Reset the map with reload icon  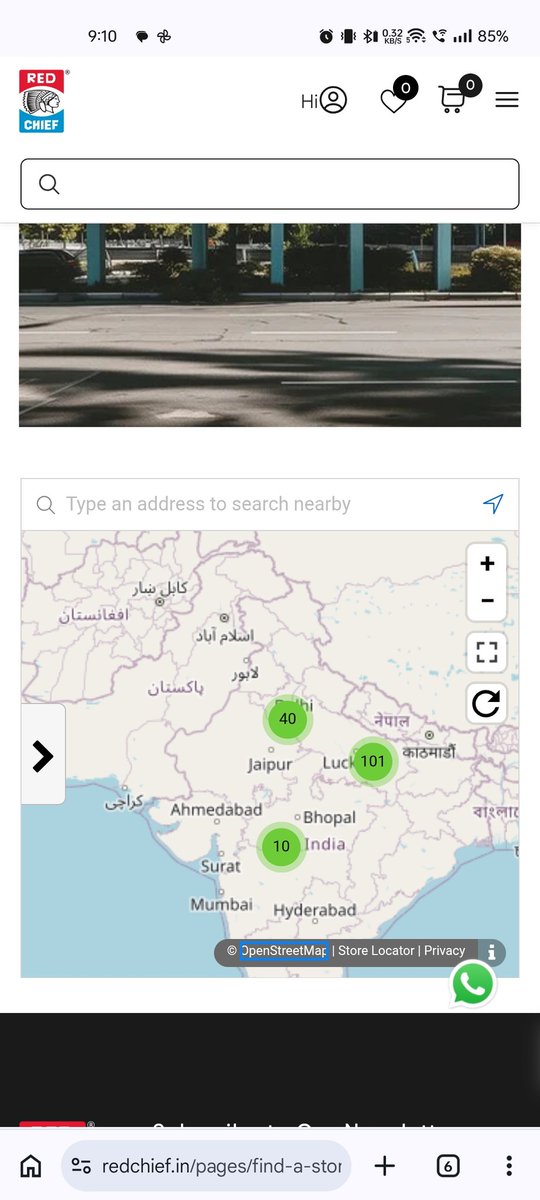(487, 704)
